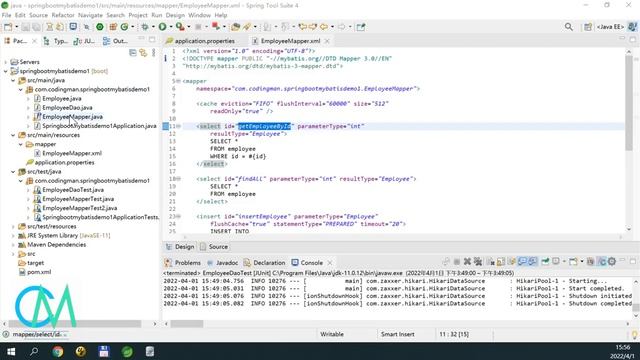This screenshot has height=360, width=640.
Task: Click the Package Explorer horizontal scrollbar
Action: click(x=75, y=324)
